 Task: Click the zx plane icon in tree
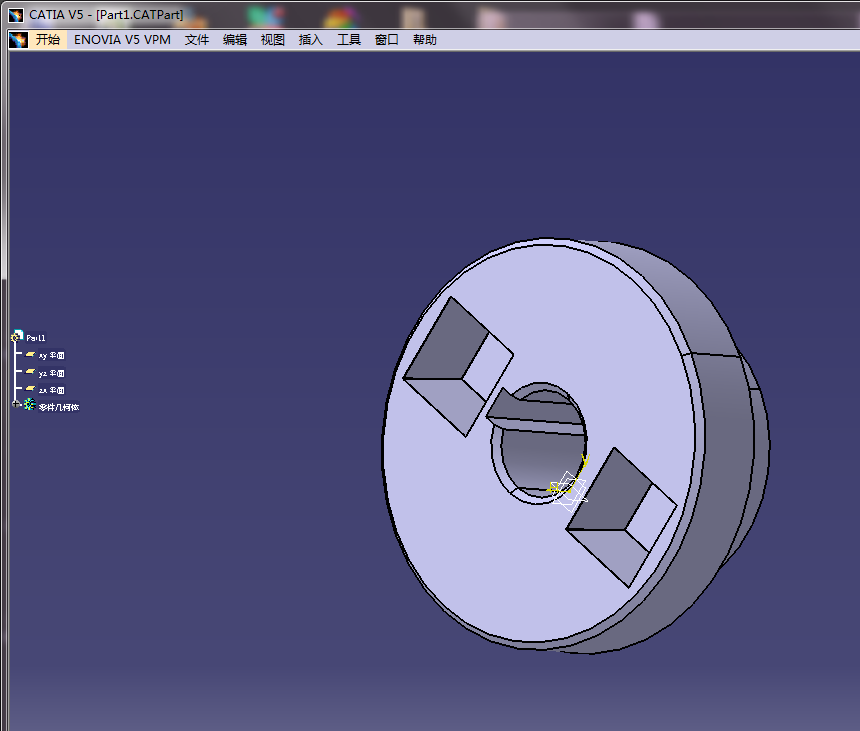[30, 389]
